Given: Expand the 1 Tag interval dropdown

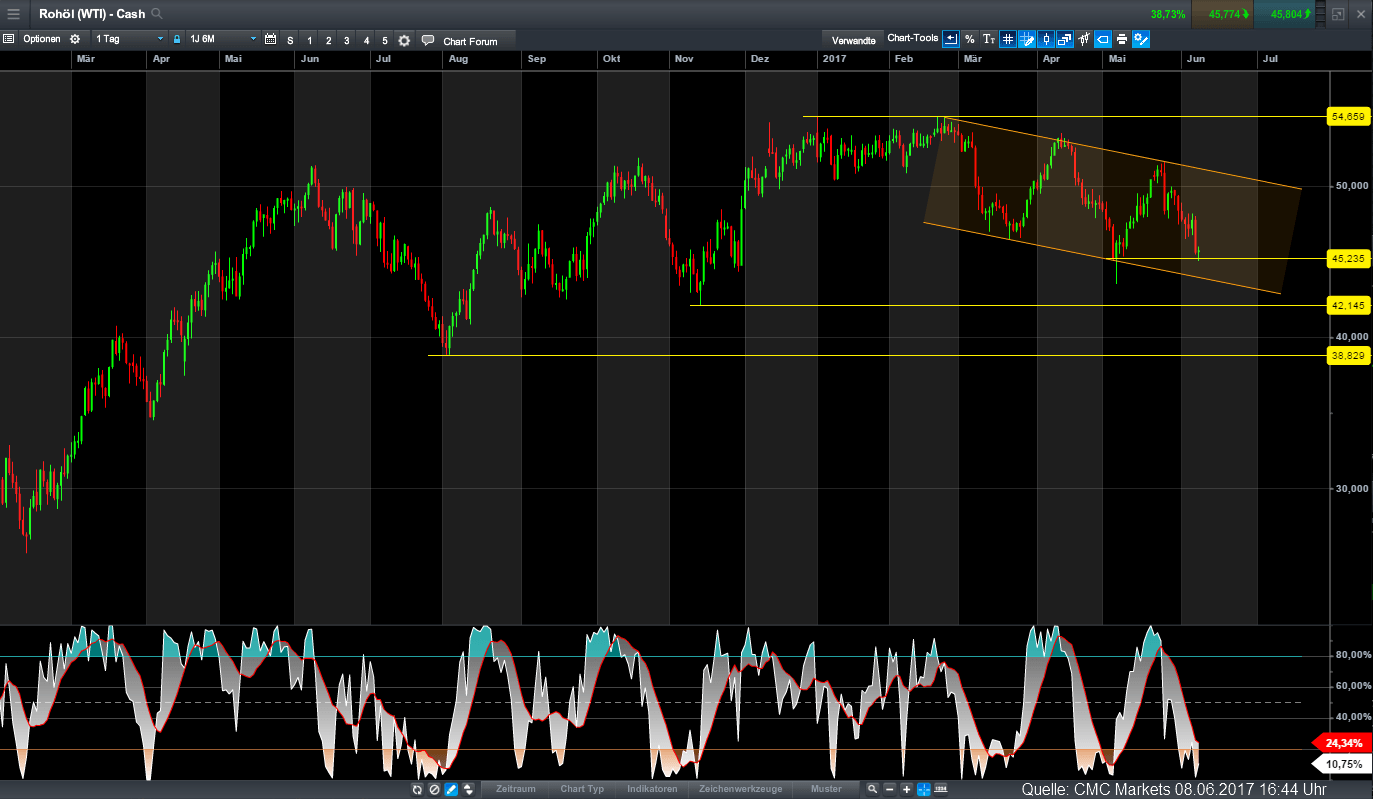Looking at the screenshot, I should click(129, 39).
